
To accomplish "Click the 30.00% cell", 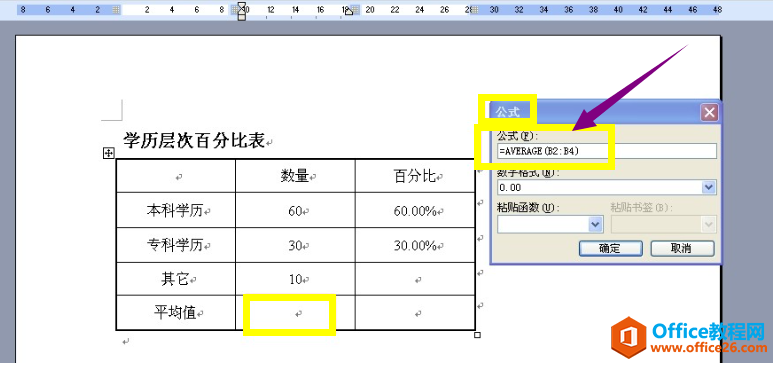I will click(x=415, y=245).
